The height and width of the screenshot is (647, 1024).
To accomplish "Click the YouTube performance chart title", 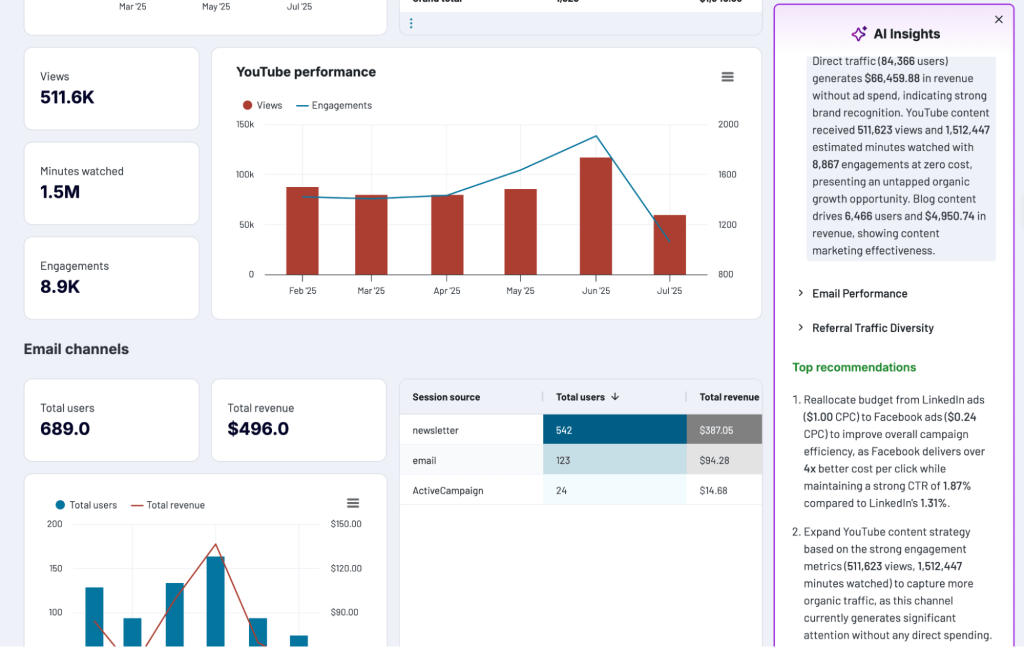I will [306, 72].
